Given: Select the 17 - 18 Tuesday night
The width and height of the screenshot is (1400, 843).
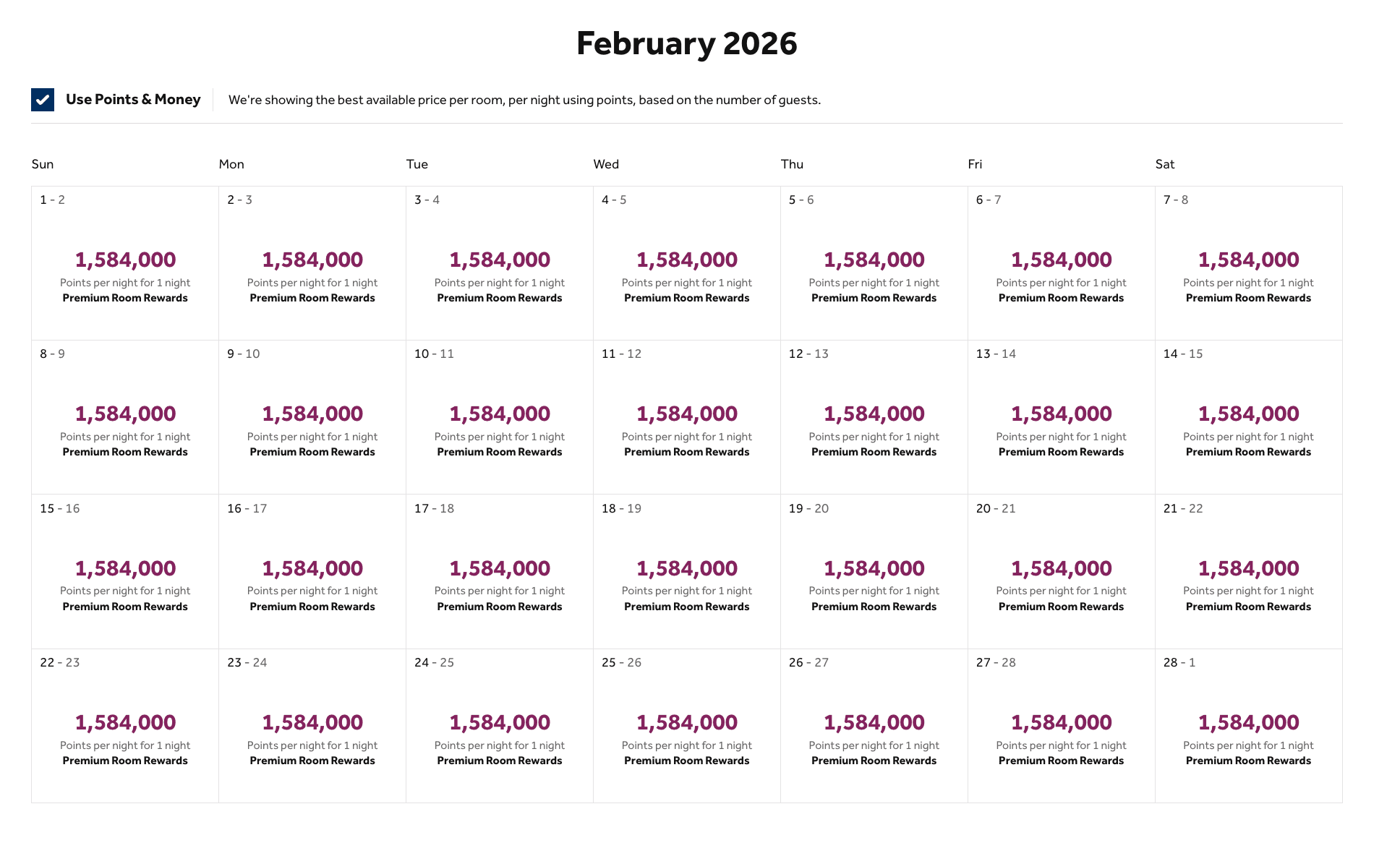Looking at the screenshot, I should coord(500,572).
